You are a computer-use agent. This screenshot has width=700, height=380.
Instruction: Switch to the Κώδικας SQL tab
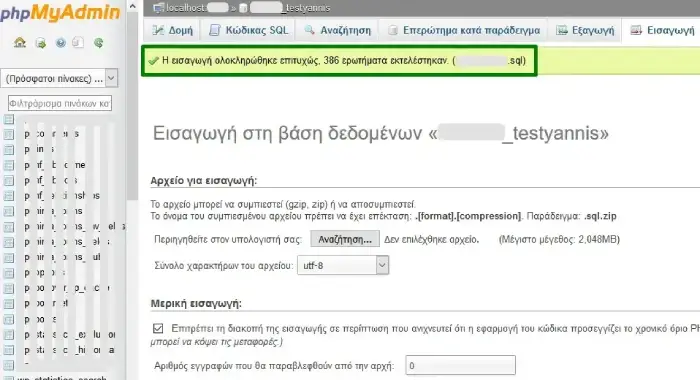pos(249,30)
